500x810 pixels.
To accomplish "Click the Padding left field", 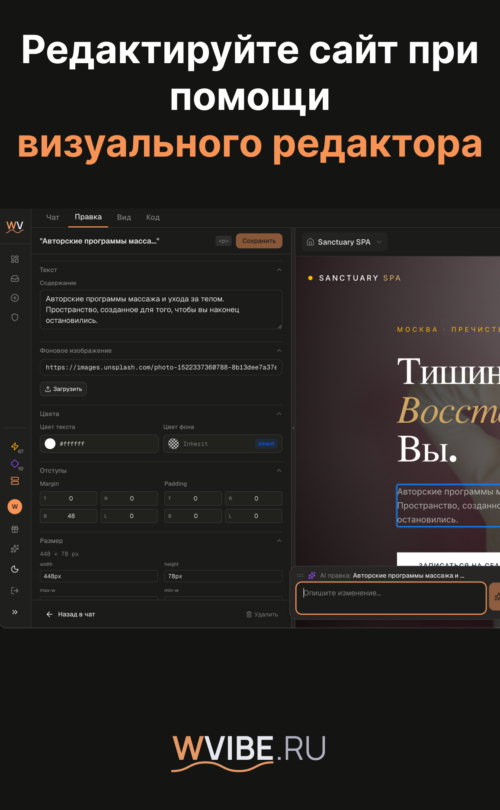I will click(x=254, y=516).
